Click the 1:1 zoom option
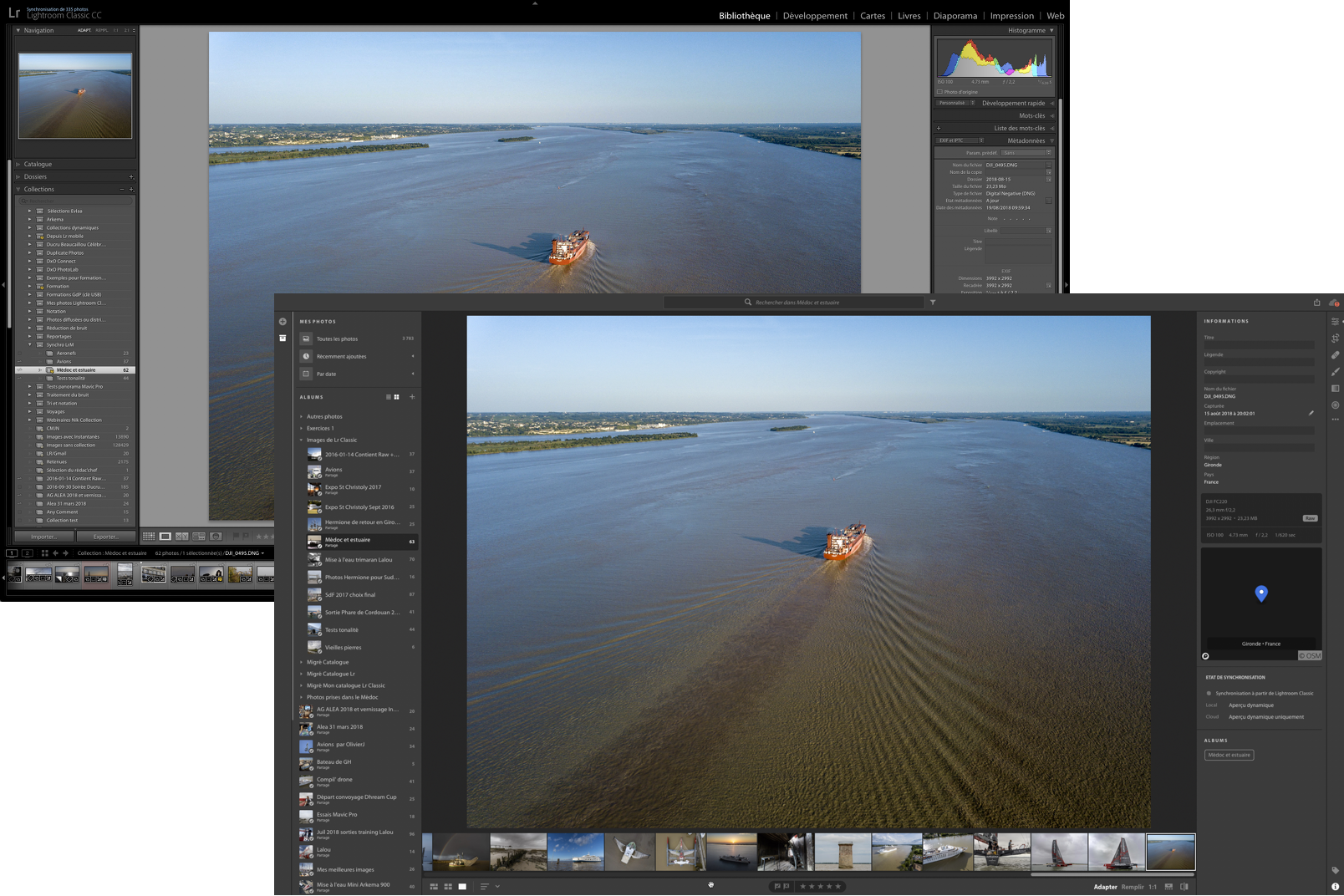The height and width of the screenshot is (896, 1344). point(1153,887)
